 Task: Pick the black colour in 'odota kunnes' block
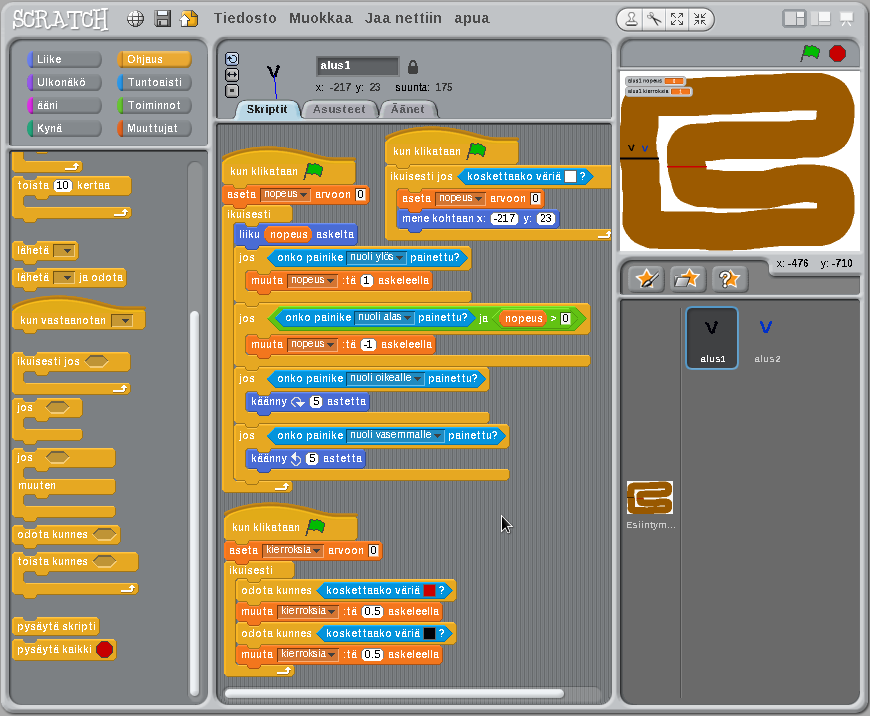429,633
